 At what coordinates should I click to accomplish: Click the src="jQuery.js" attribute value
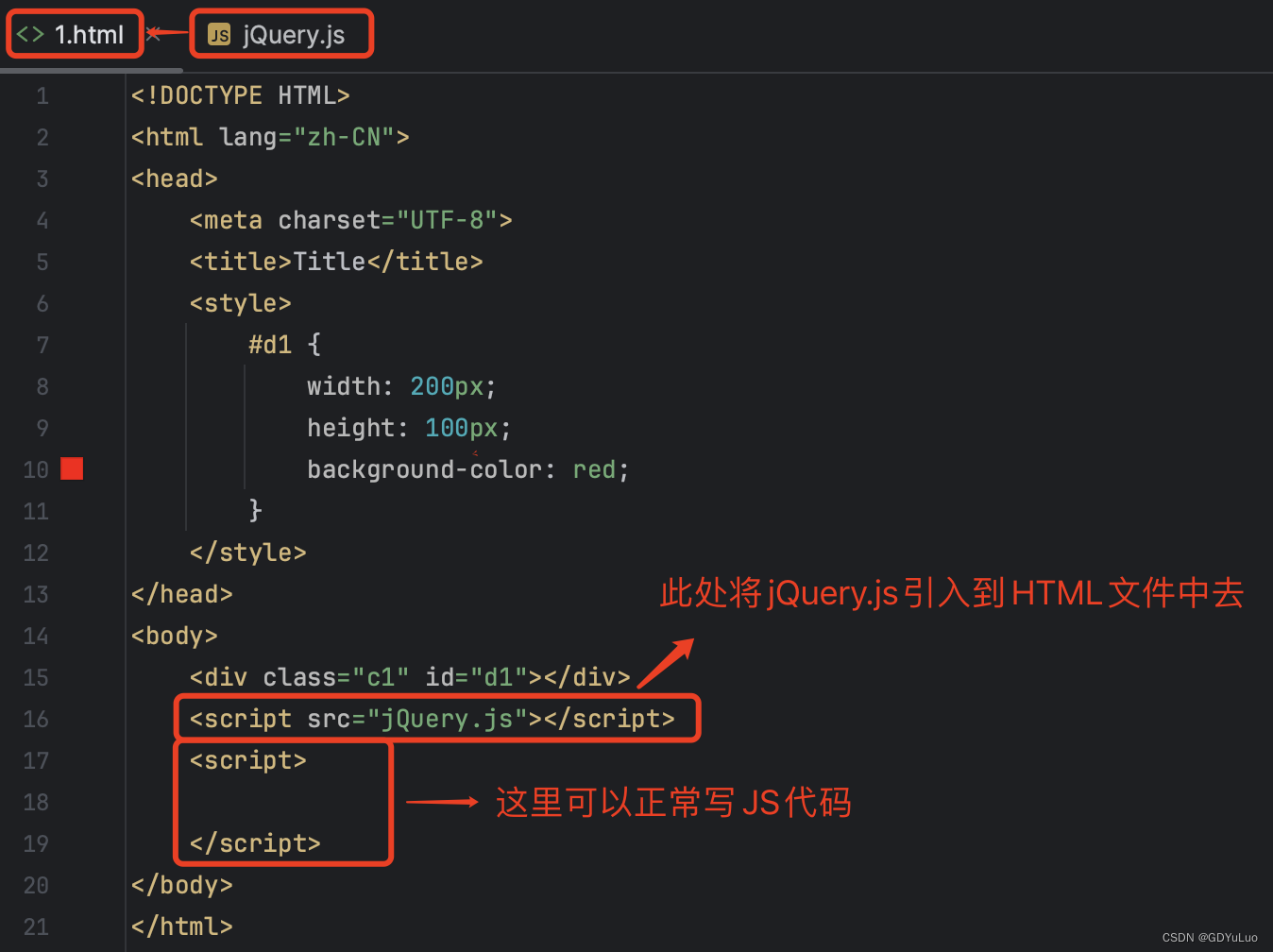click(447, 719)
